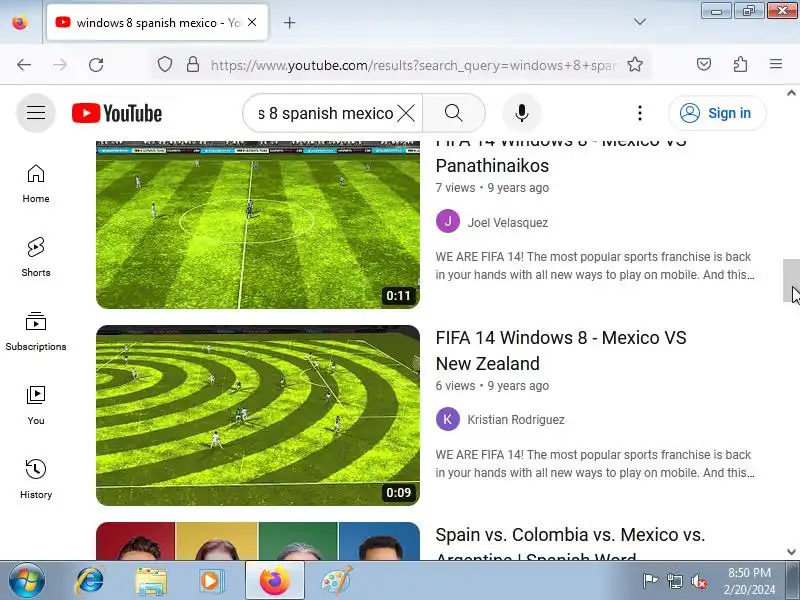The height and width of the screenshot is (600, 800).
Task: Click the purple J channel avatar
Action: (x=447, y=221)
